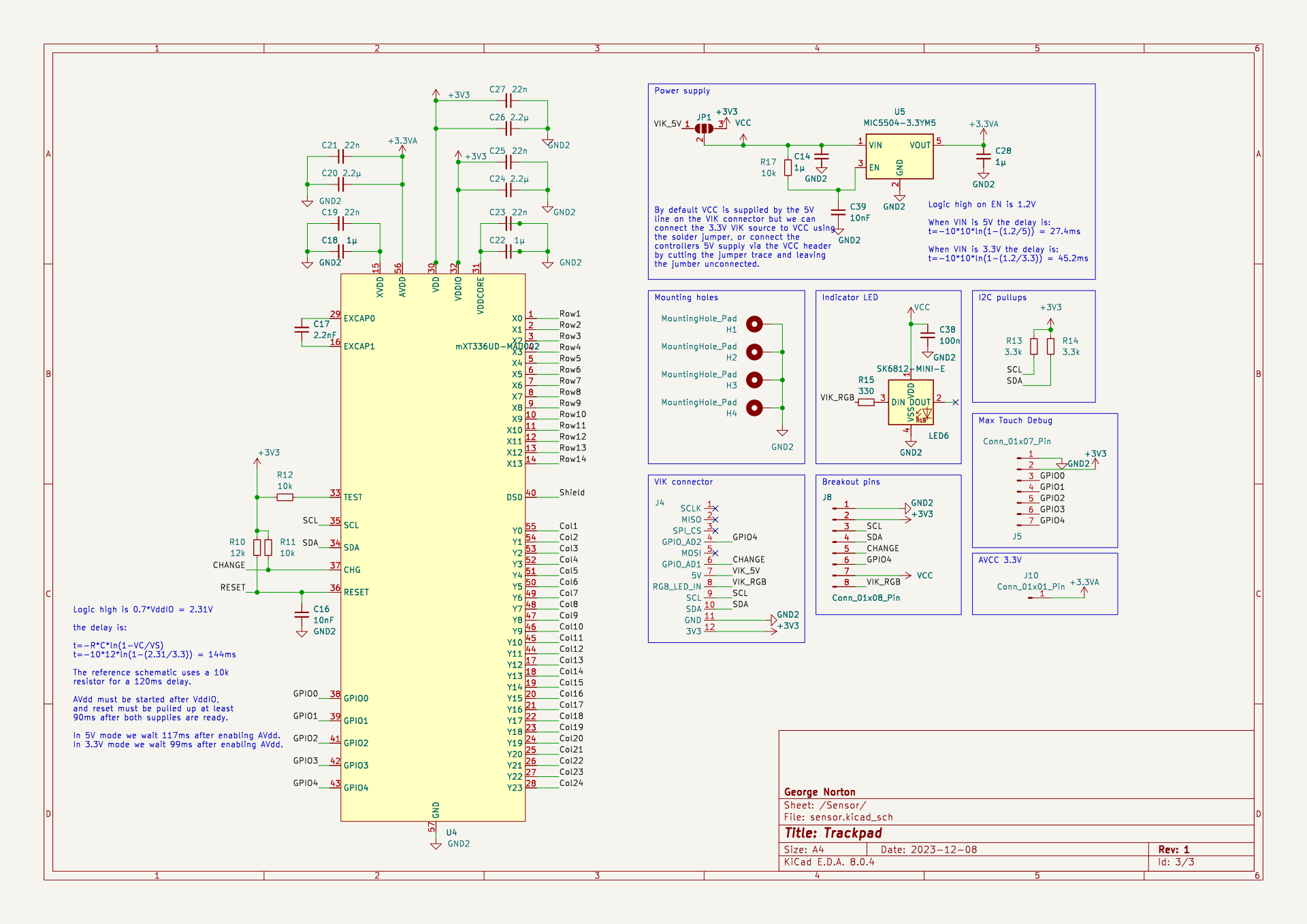Viewport: 1307px width, 924px height.
Task: Select resistor R13 3.3k pullup
Action: [1034, 346]
